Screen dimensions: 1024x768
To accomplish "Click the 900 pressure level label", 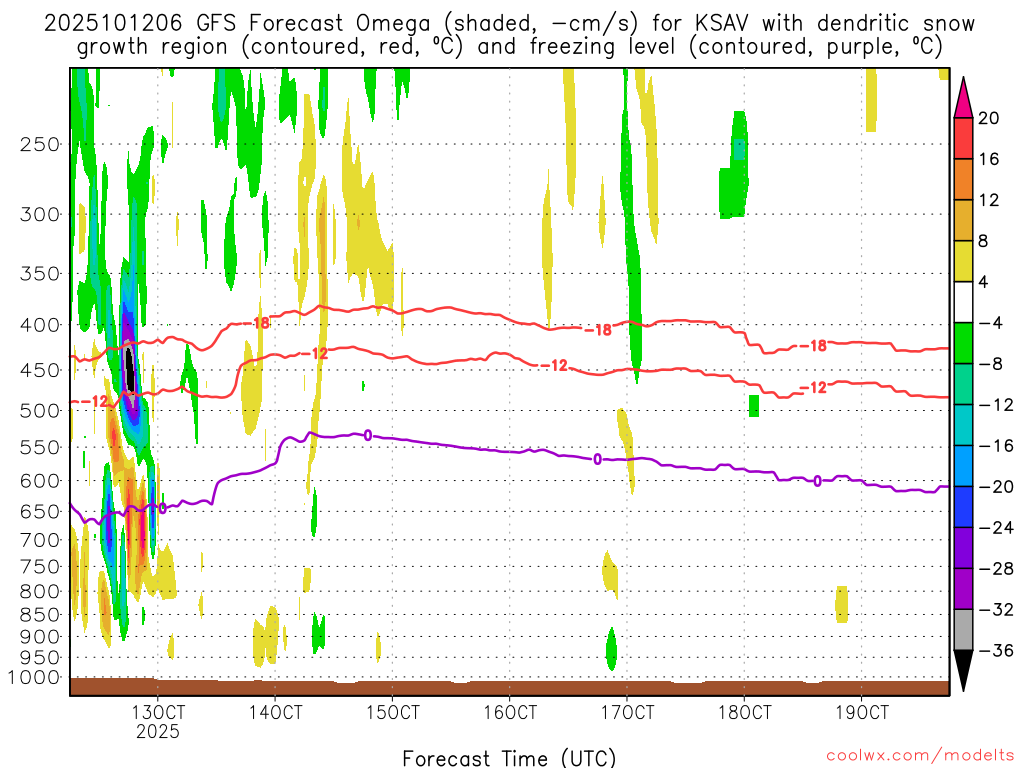I will pos(40,636).
